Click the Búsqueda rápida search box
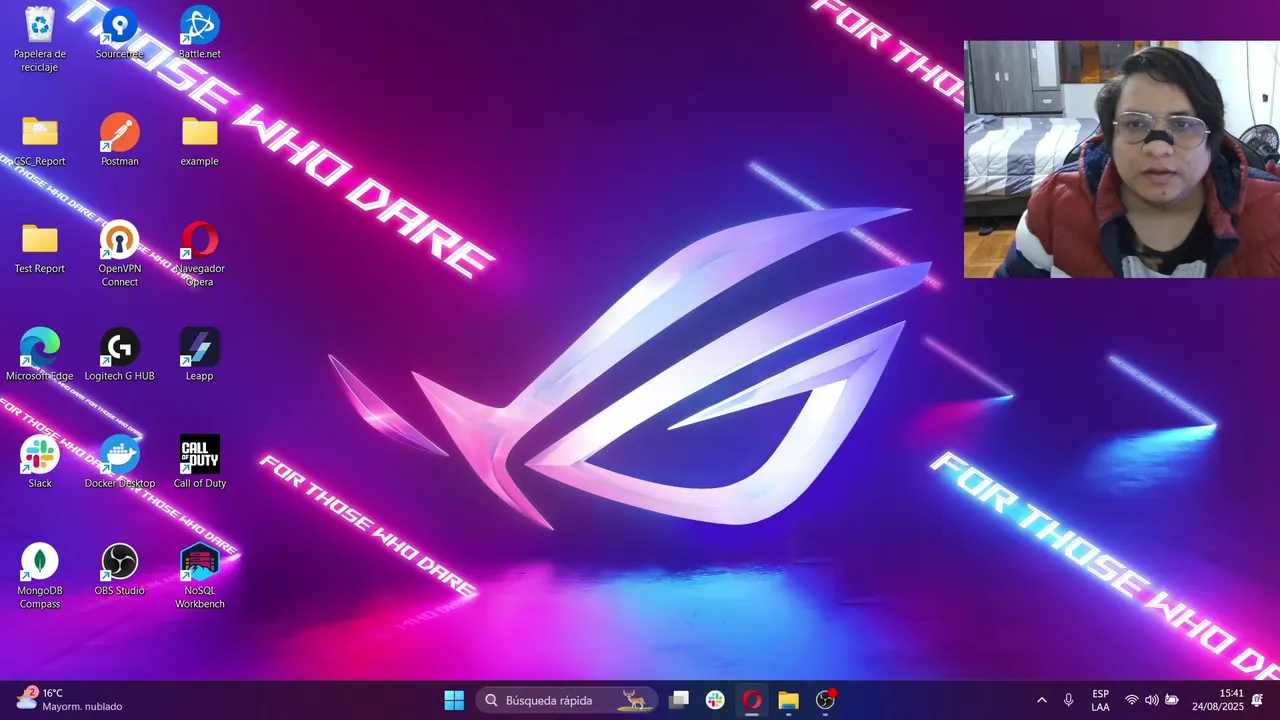The width and height of the screenshot is (1280, 720). (567, 700)
